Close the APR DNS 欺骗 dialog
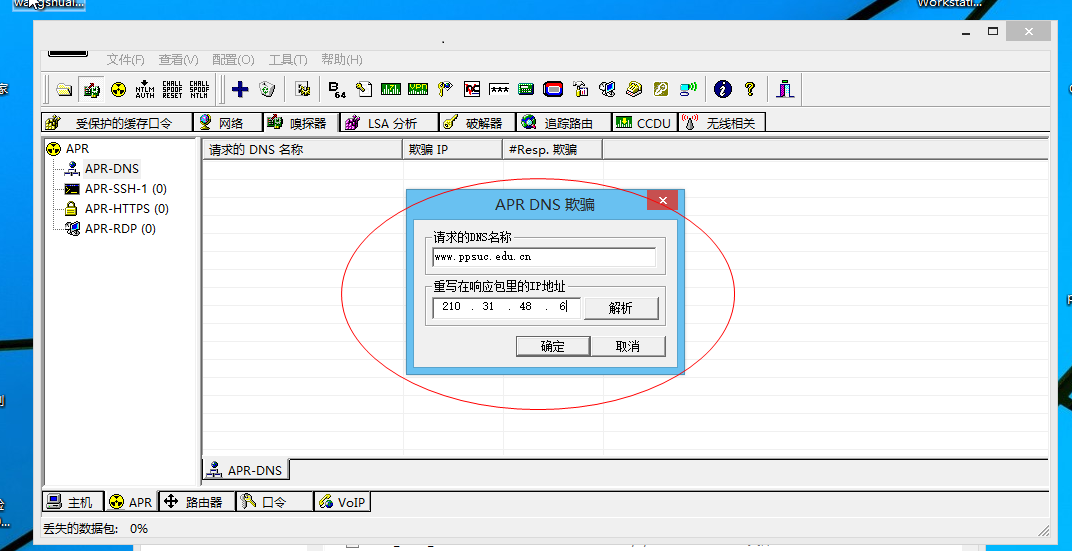Screen dimensions: 1072x551 click(x=662, y=200)
